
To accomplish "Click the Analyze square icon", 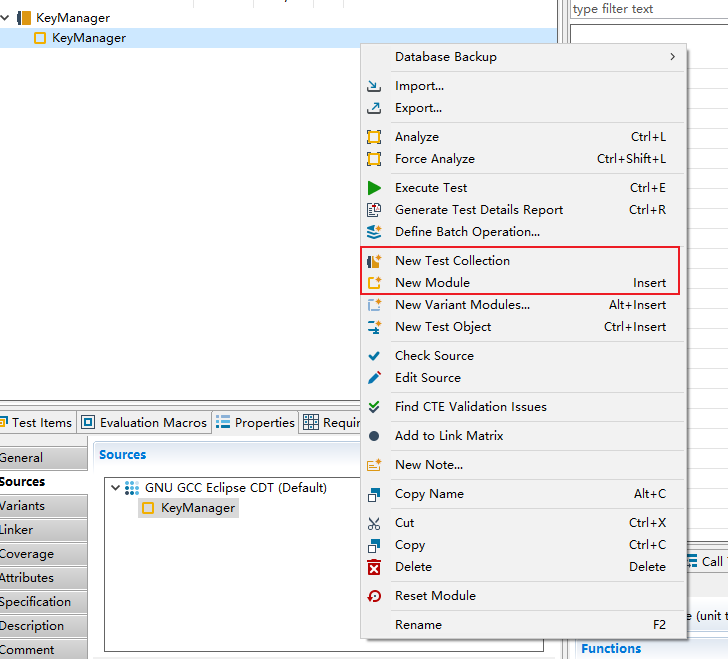I will point(374,137).
